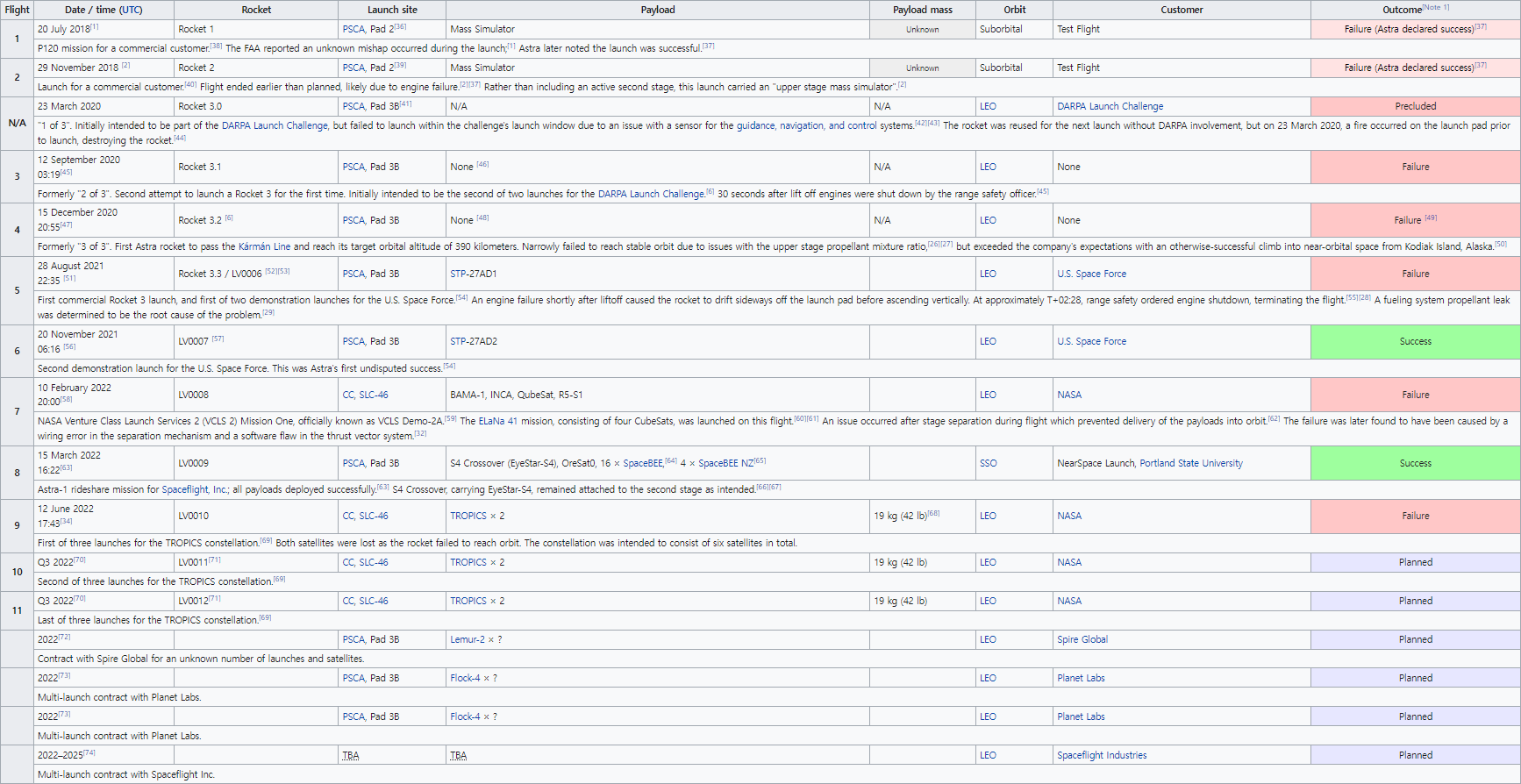The image size is (1521, 784).
Task: Select Test Flight in the Rocket 2 row
Action: pos(1078,68)
